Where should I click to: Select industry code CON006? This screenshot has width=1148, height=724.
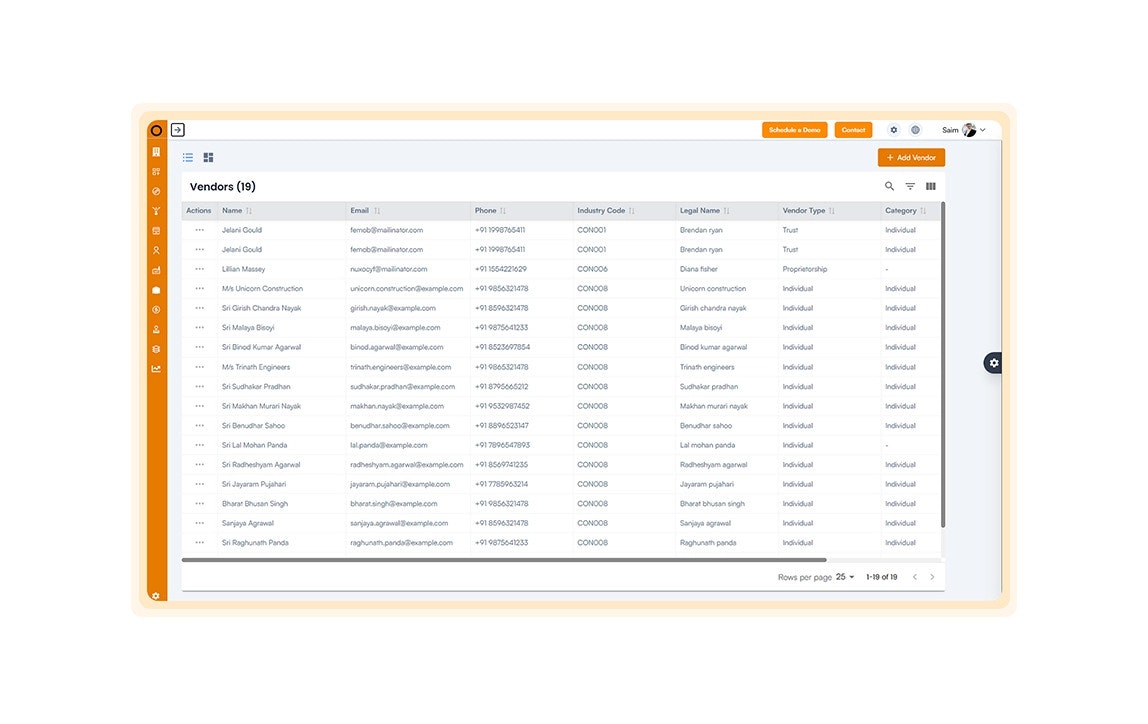click(x=592, y=269)
